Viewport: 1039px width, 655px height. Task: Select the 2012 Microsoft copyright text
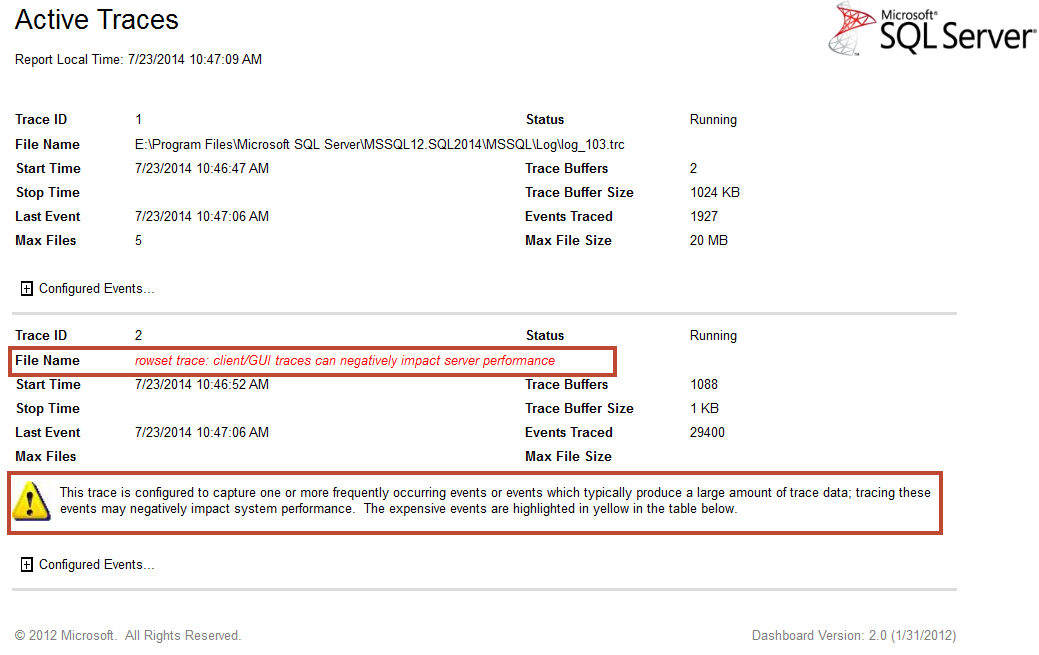(x=128, y=636)
